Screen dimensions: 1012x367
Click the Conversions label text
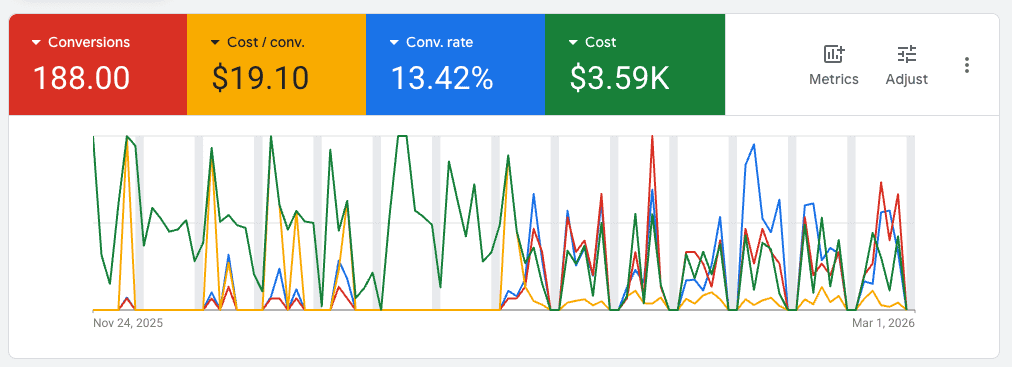point(89,43)
